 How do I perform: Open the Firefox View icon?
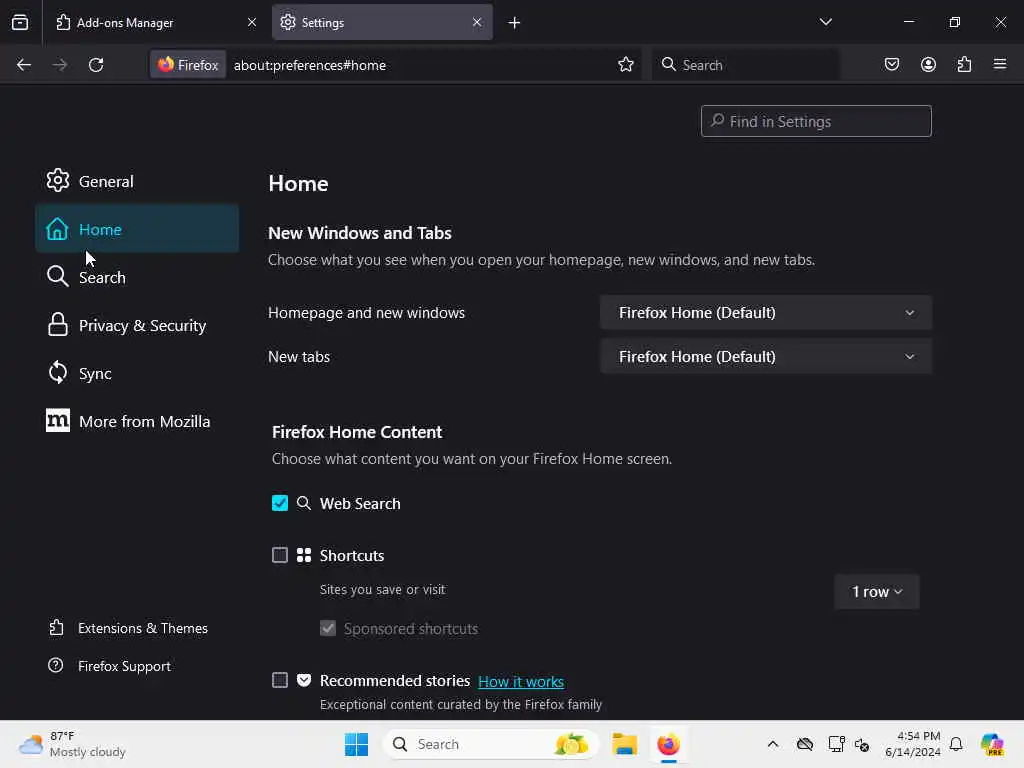pyautogui.click(x=20, y=22)
